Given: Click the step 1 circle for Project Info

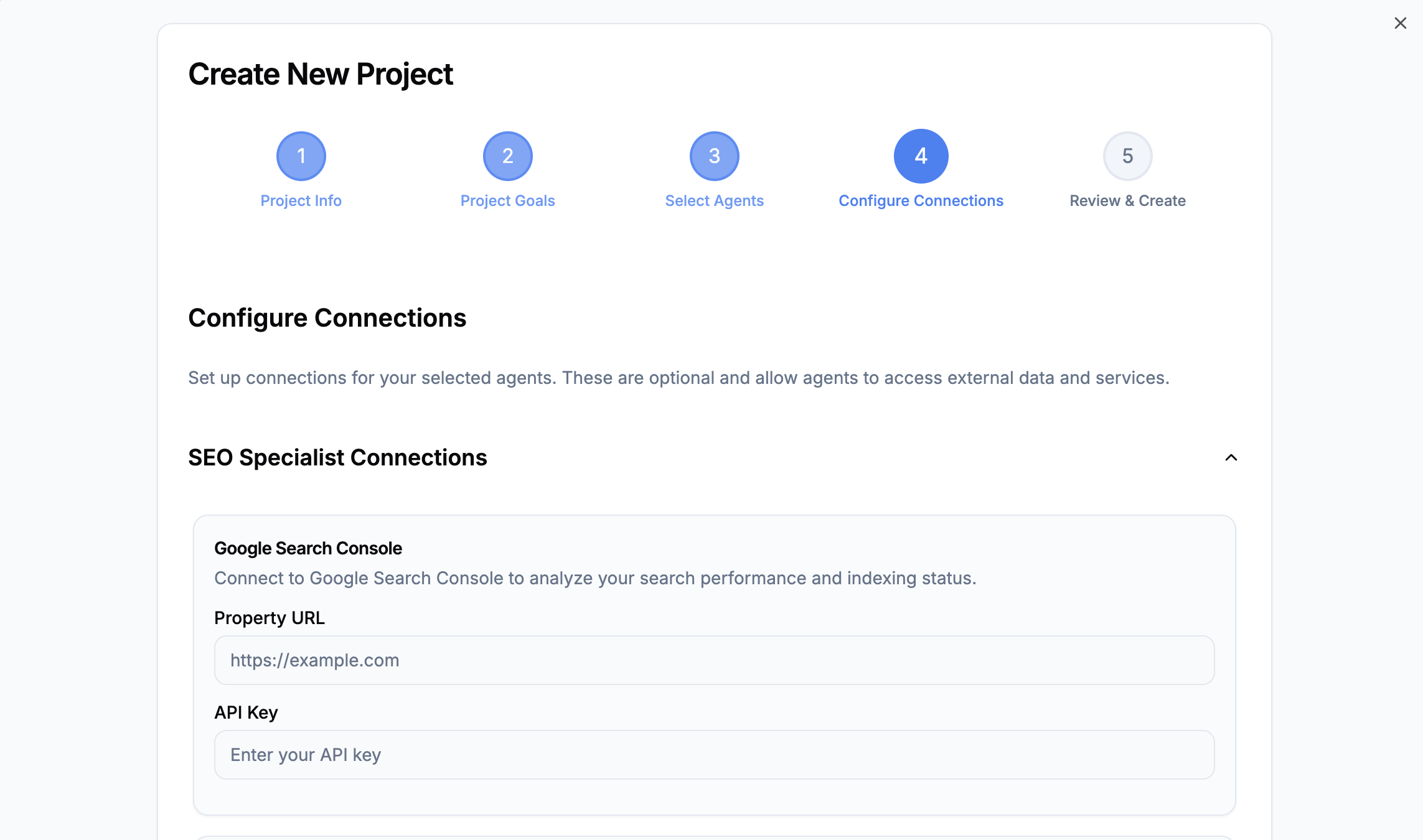Looking at the screenshot, I should (301, 156).
